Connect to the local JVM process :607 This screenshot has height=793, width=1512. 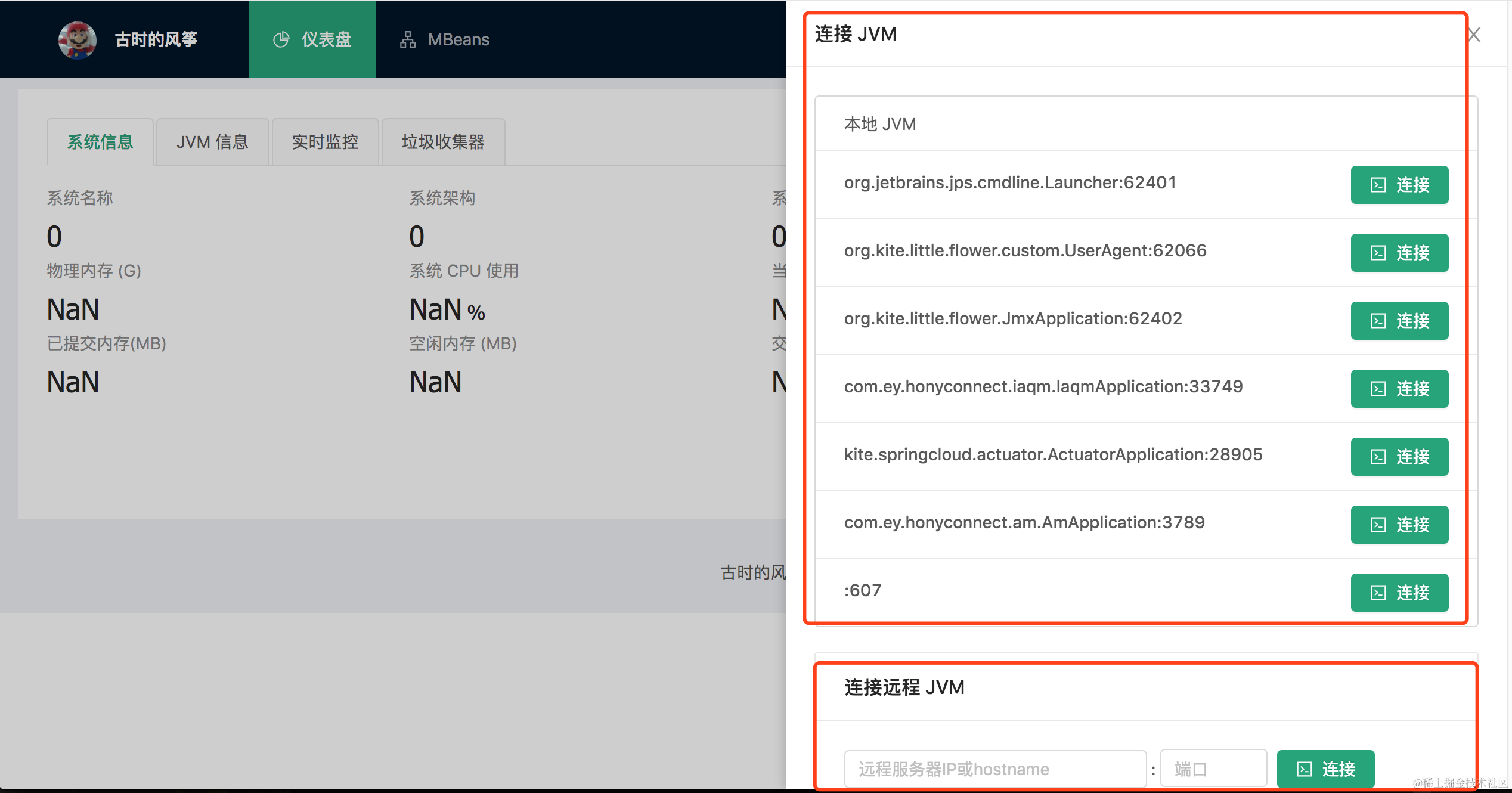pyautogui.click(x=1399, y=593)
